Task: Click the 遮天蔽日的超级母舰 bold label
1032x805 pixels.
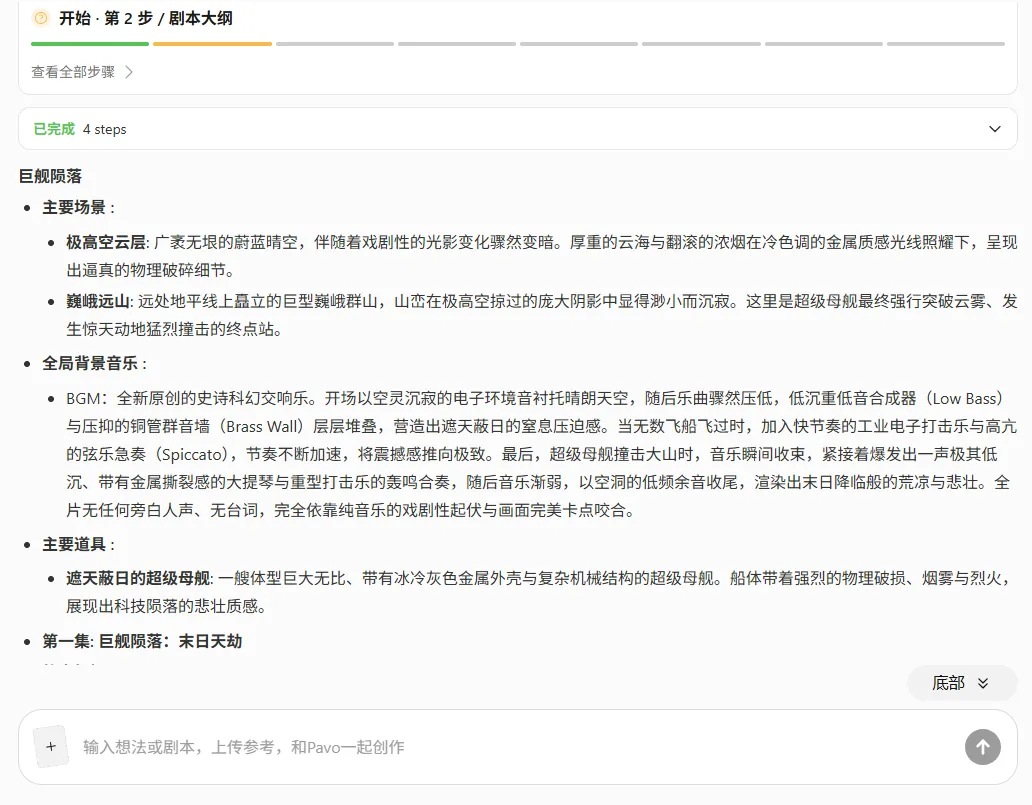Action: 138,579
